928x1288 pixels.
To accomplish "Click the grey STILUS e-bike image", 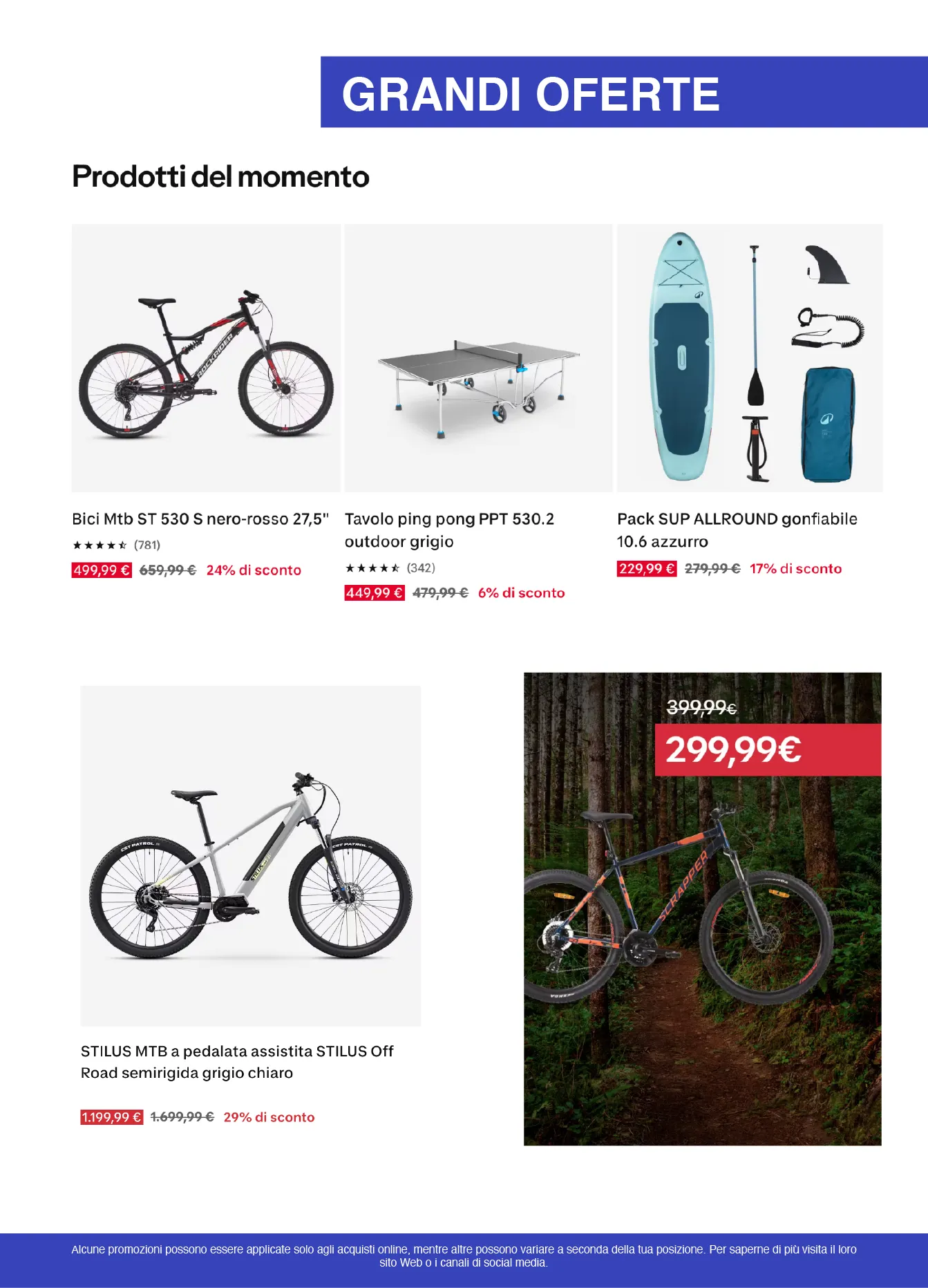I will [250, 855].
